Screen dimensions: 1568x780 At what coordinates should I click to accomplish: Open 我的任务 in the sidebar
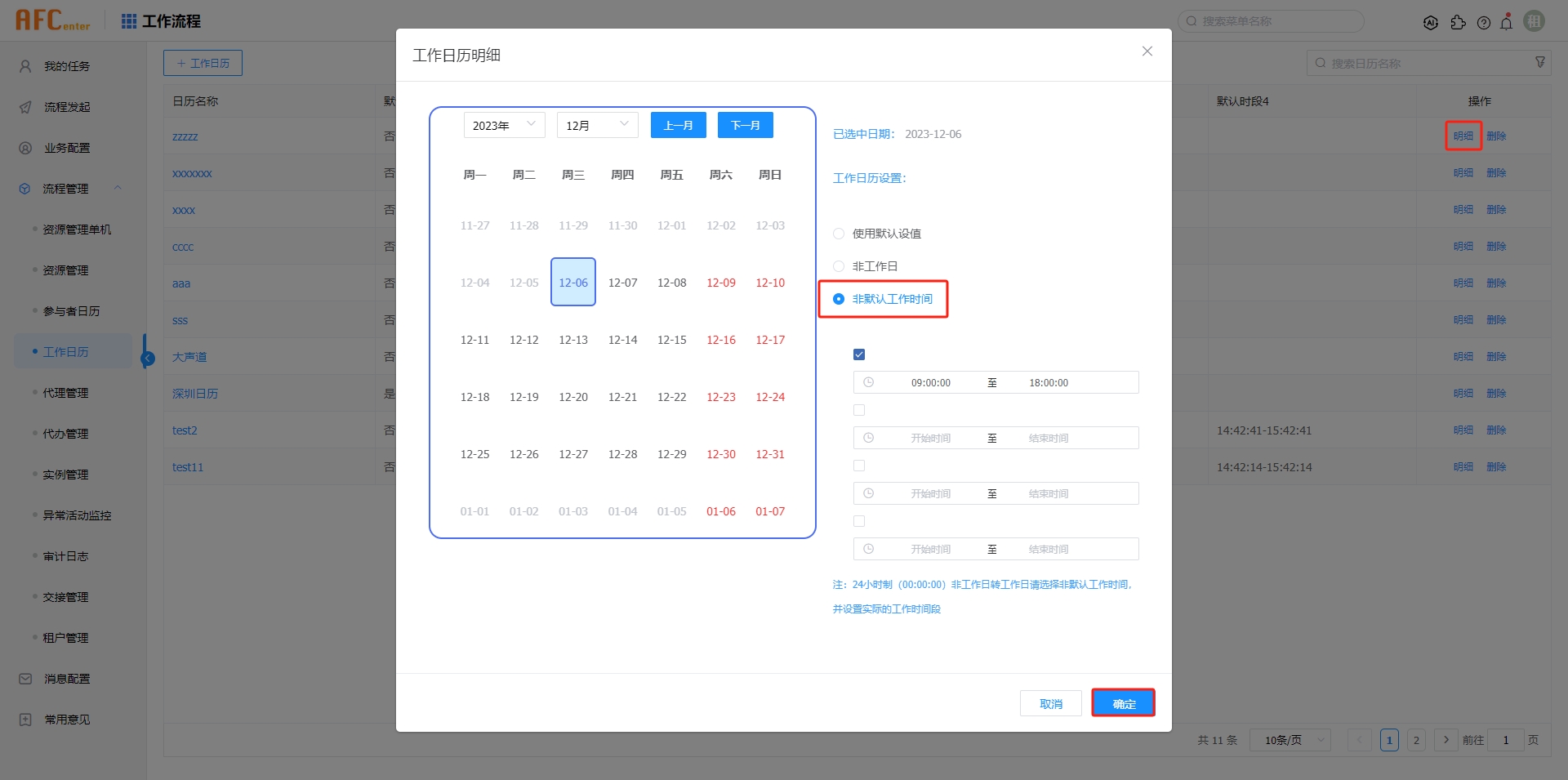tap(66, 66)
